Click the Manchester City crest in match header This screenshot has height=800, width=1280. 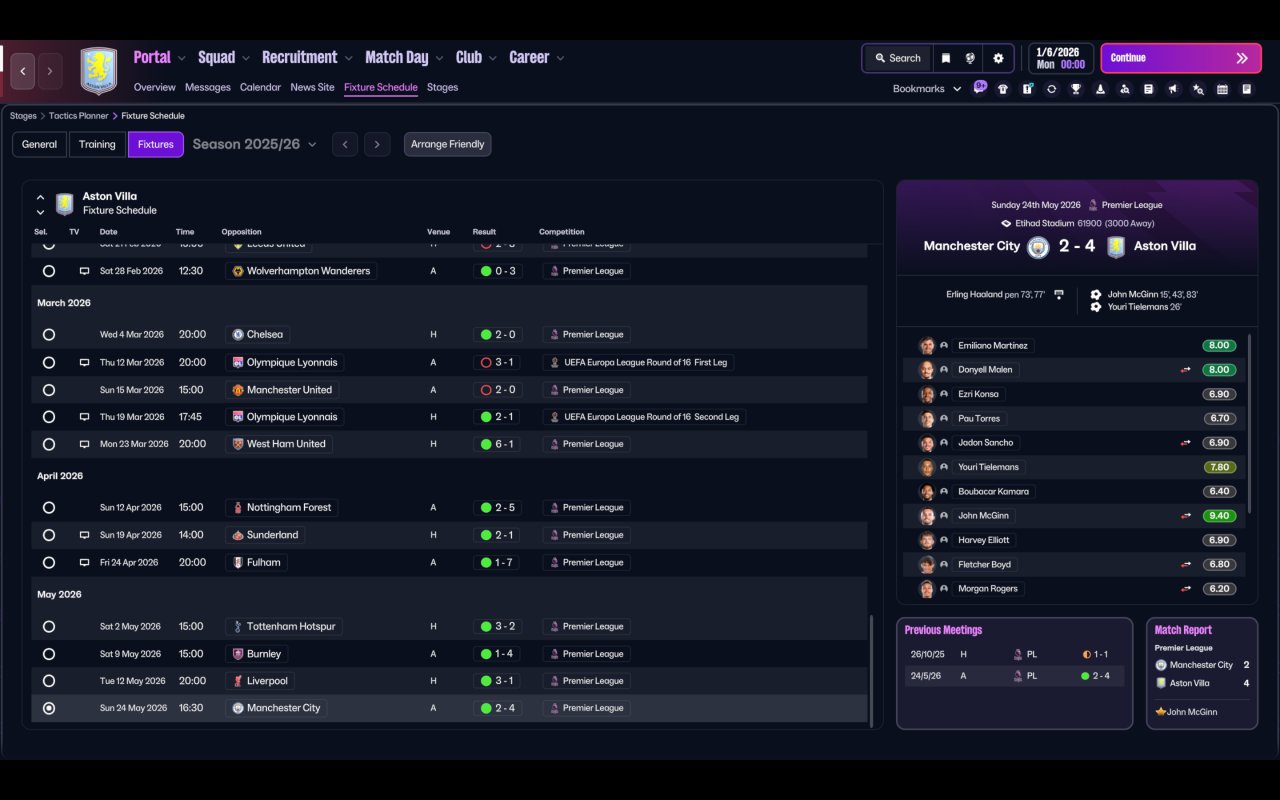point(1038,247)
